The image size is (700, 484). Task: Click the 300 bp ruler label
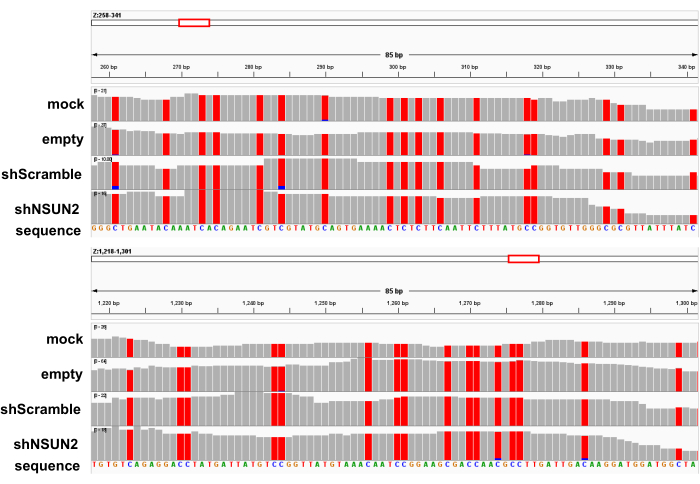[x=397, y=67]
